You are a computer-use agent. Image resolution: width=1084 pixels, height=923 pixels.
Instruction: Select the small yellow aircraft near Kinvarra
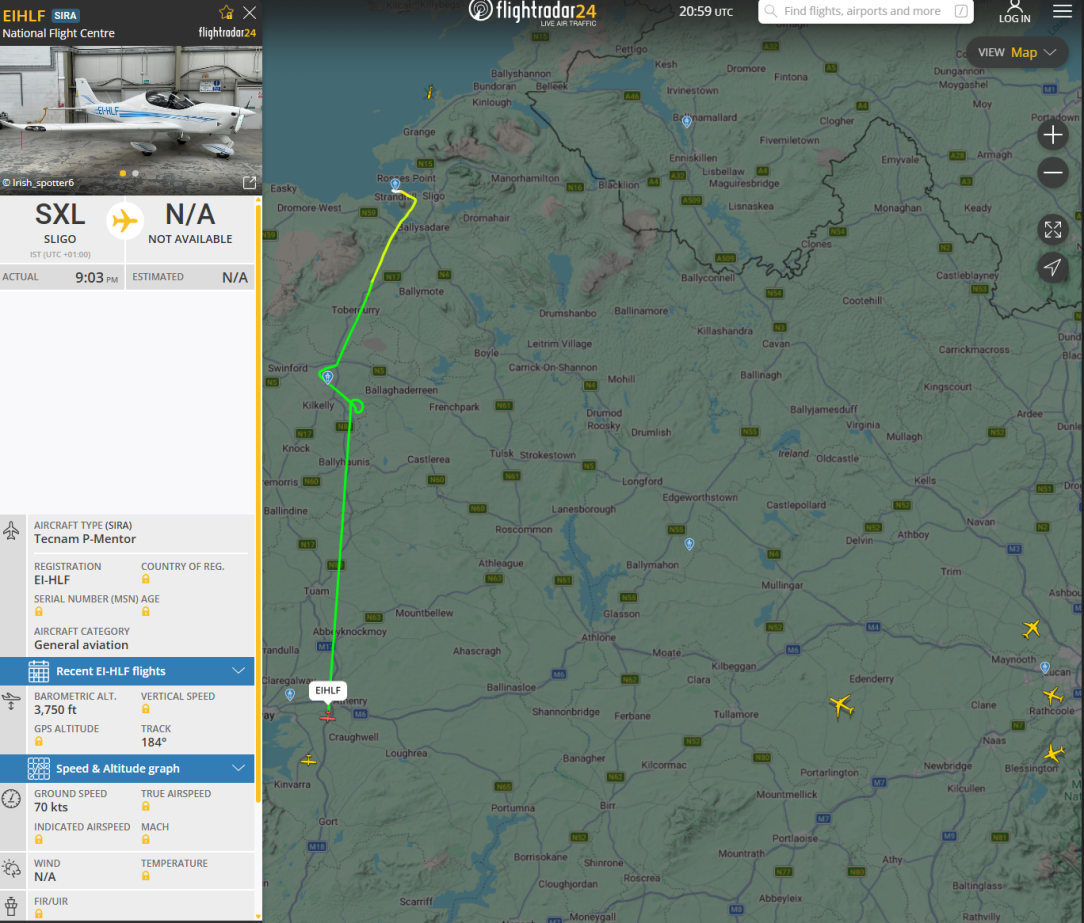(308, 760)
